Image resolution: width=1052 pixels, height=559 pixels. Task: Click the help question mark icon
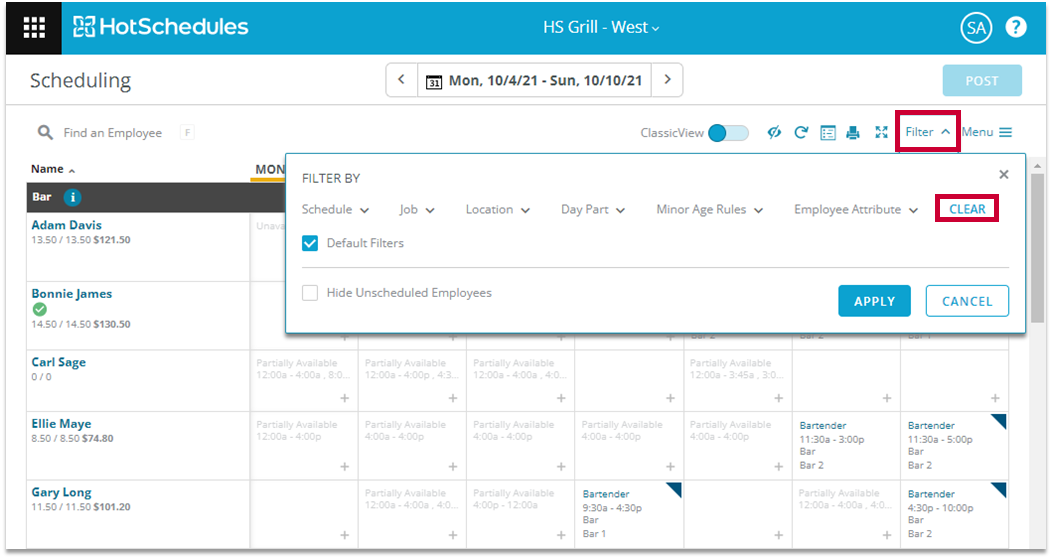point(1016,27)
